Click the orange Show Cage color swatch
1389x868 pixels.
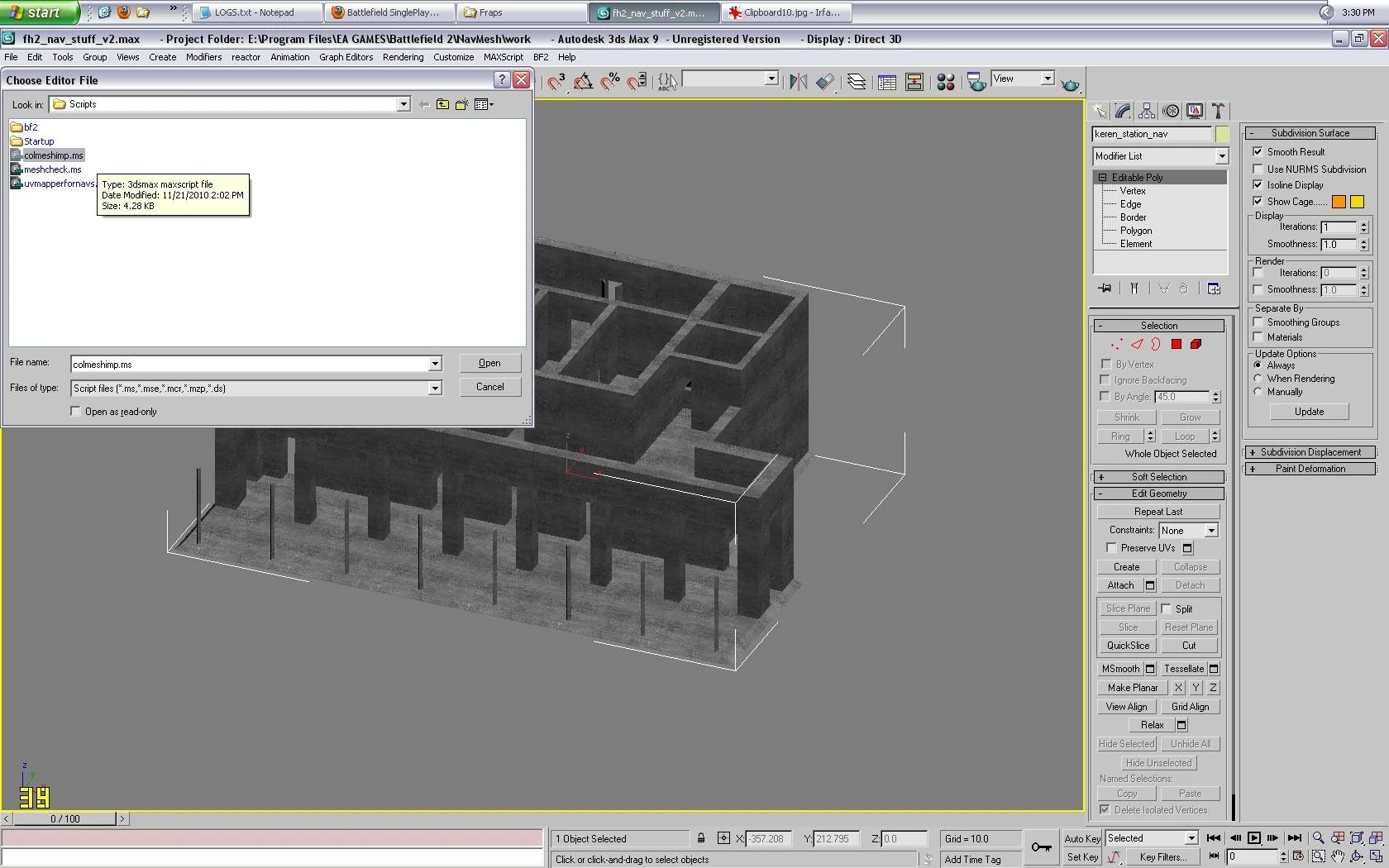(x=1339, y=202)
